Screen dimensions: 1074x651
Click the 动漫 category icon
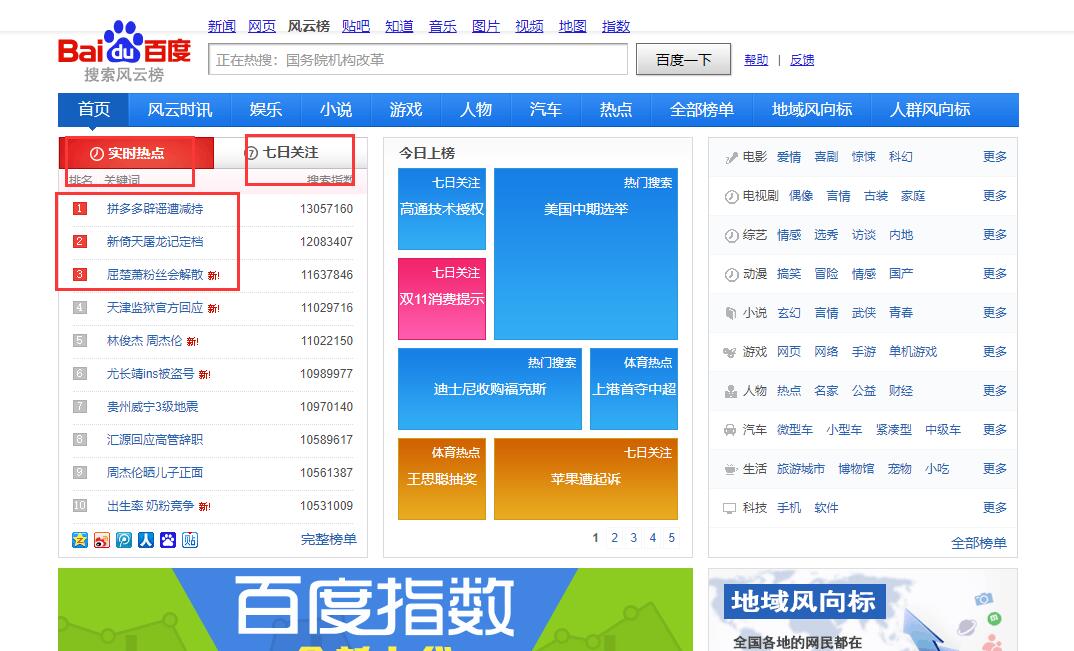(x=731, y=275)
